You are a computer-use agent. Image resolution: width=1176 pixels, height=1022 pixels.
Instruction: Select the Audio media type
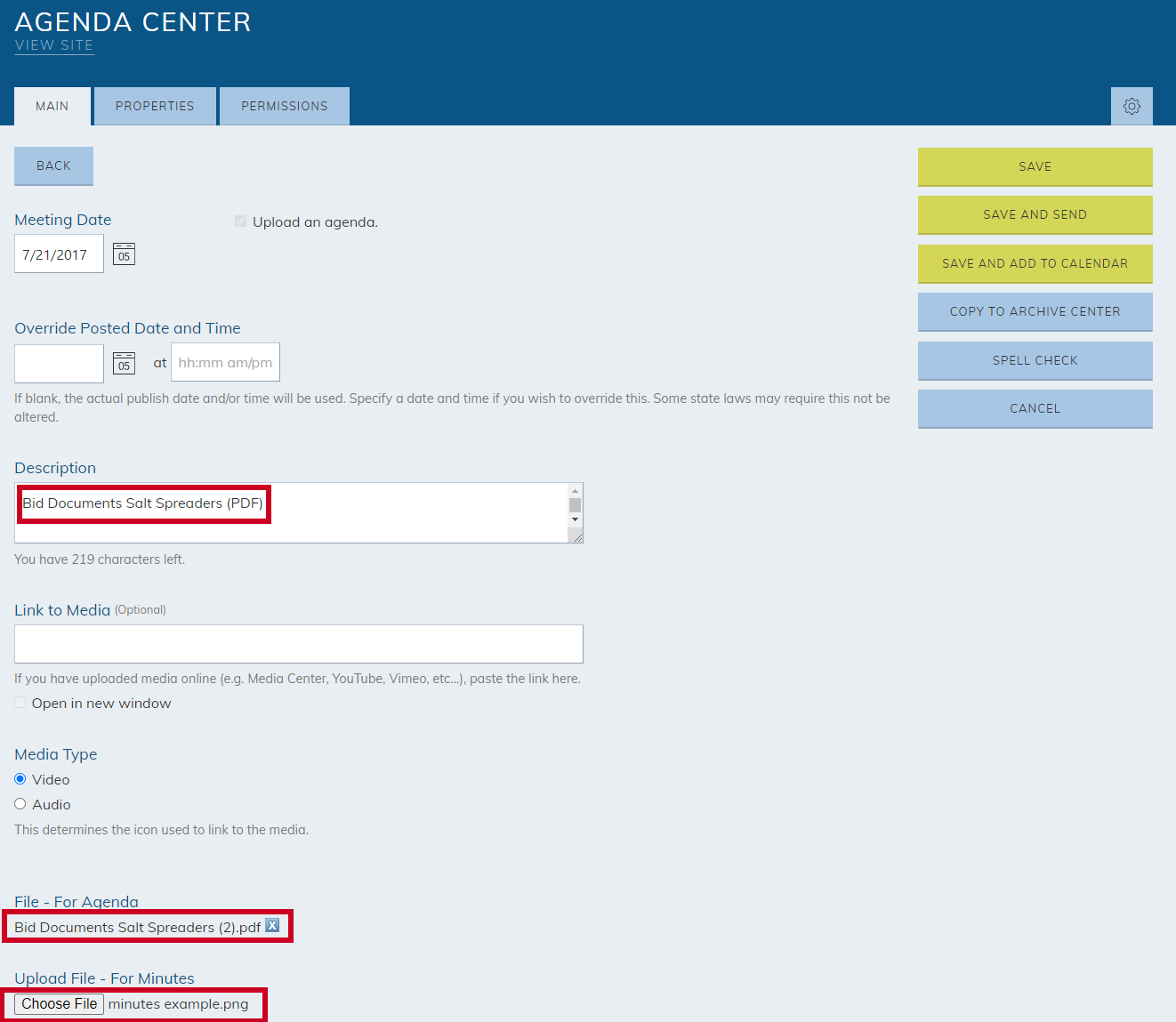20,804
